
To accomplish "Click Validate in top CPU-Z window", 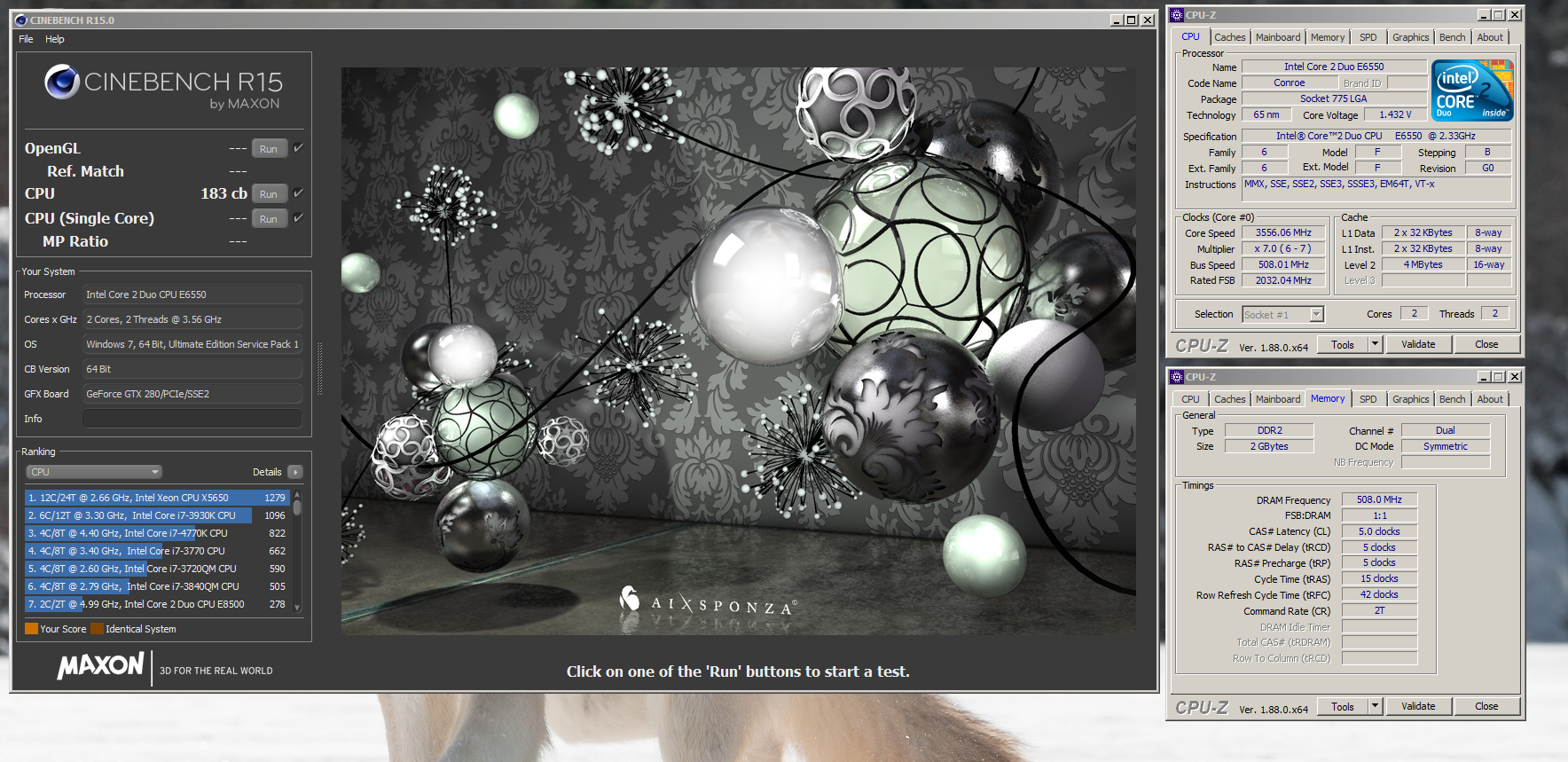I will pos(1418,344).
